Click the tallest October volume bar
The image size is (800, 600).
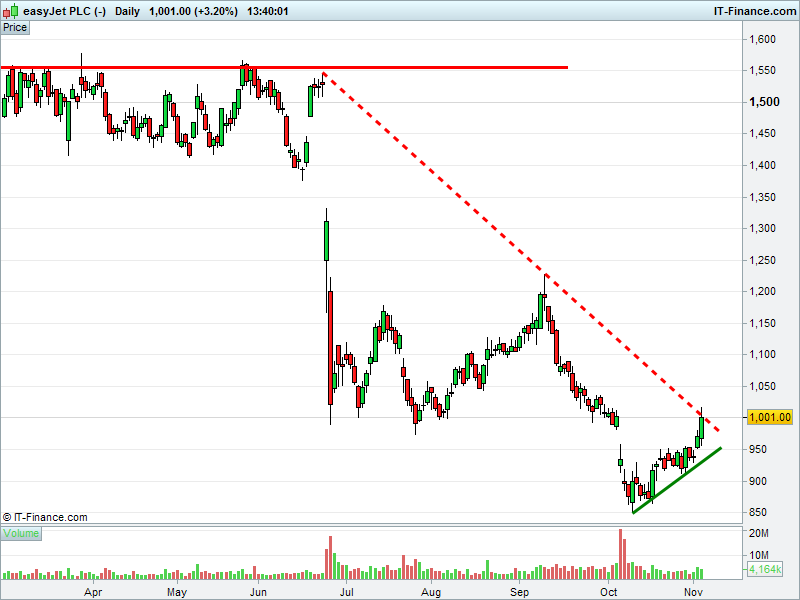tap(621, 554)
